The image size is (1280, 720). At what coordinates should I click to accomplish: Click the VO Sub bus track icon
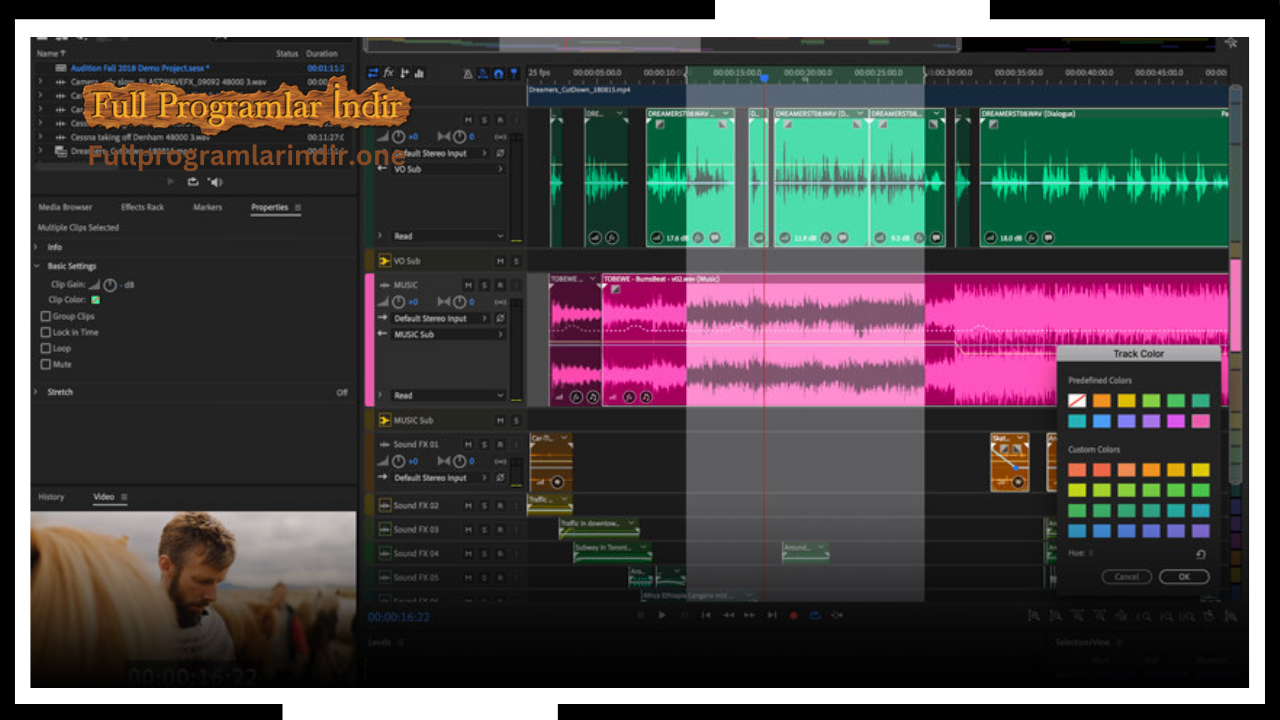point(384,261)
